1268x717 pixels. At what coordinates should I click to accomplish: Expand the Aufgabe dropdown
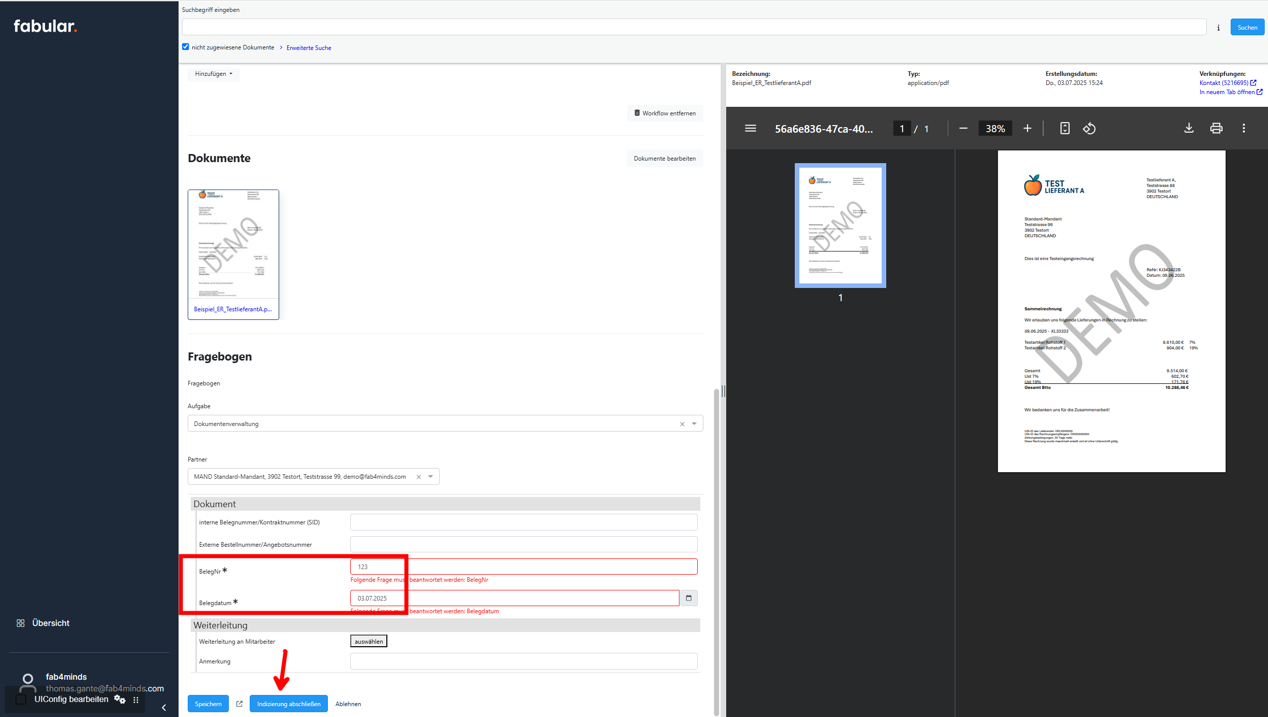coord(694,424)
